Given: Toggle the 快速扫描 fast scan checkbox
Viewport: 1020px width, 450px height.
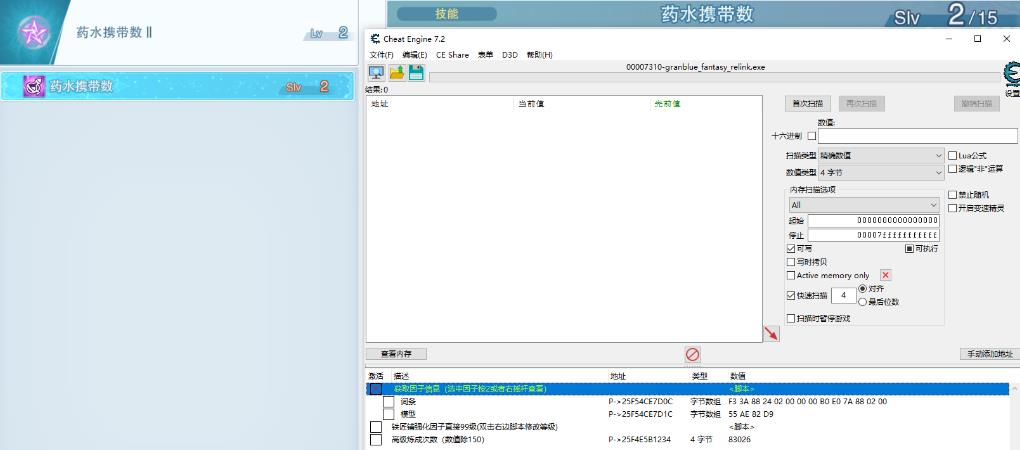Looking at the screenshot, I should (791, 295).
